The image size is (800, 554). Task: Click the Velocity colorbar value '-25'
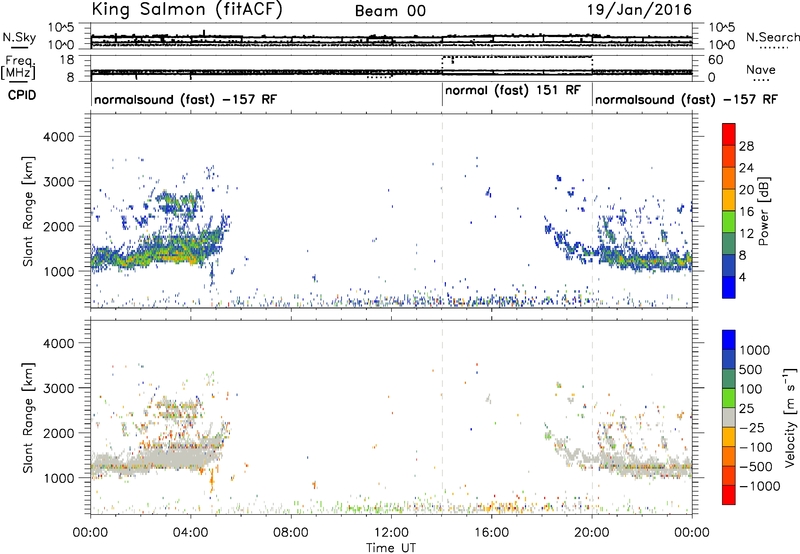(752, 427)
